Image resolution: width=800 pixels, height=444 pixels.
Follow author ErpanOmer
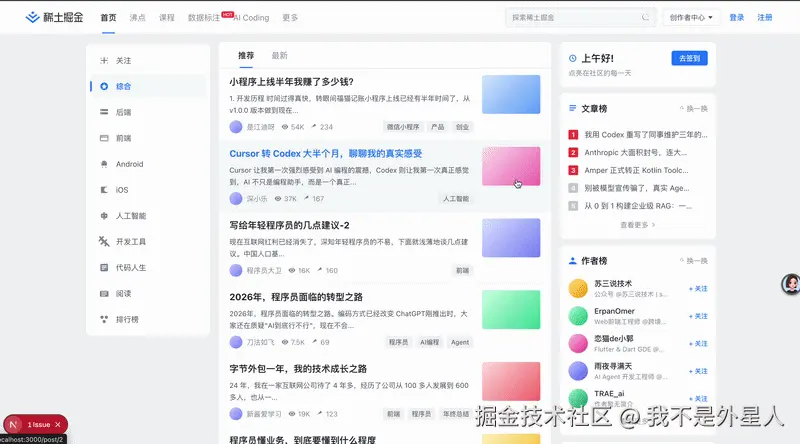coord(698,316)
